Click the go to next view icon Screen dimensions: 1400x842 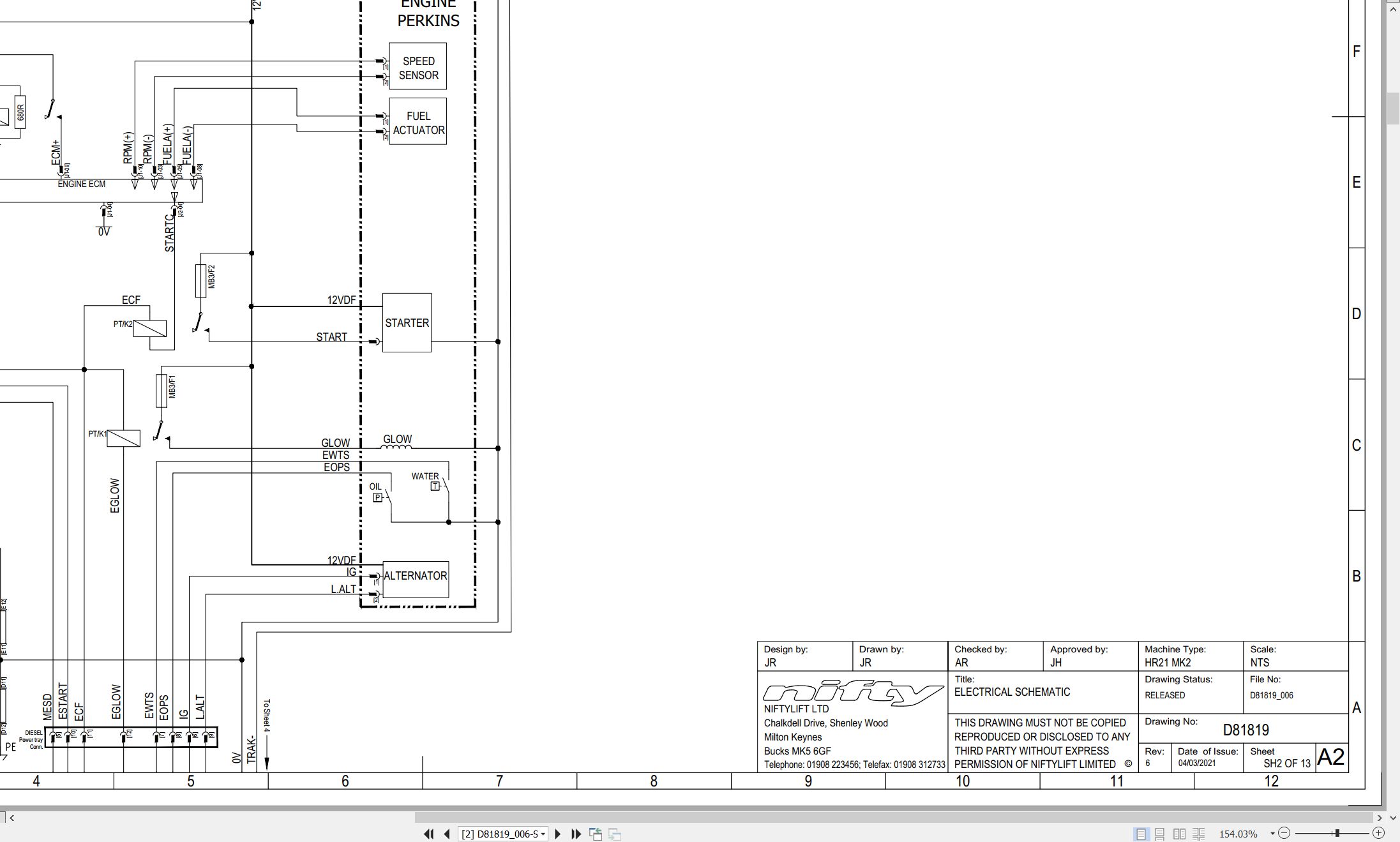(615, 834)
